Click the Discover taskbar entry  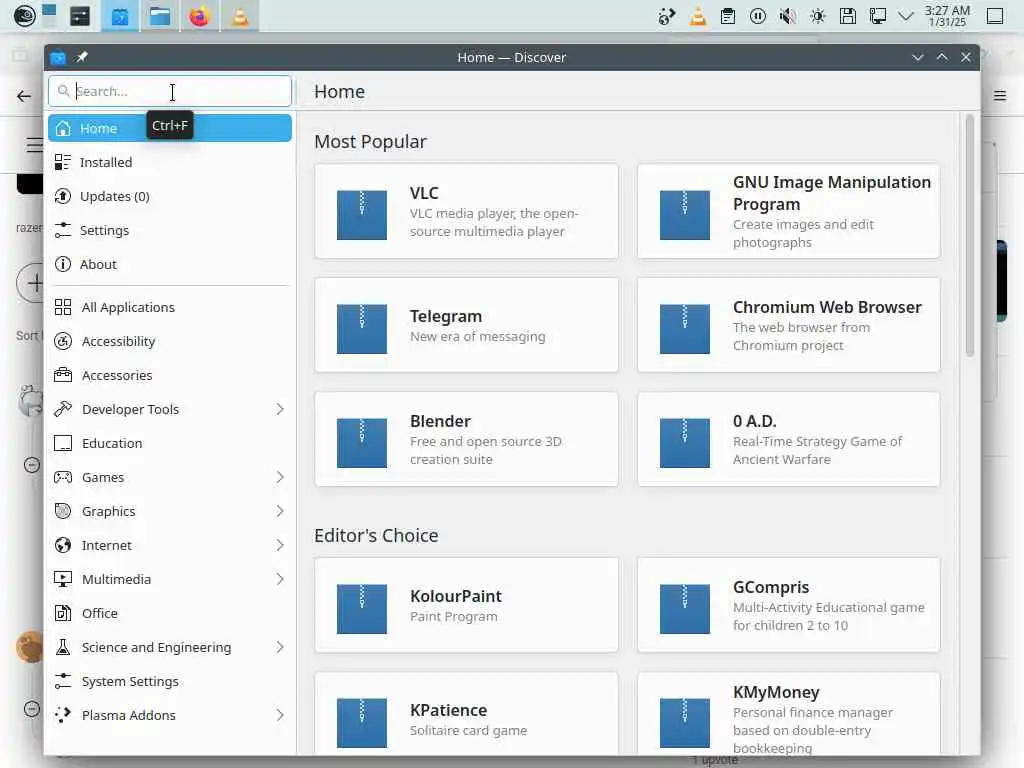[x=120, y=16]
